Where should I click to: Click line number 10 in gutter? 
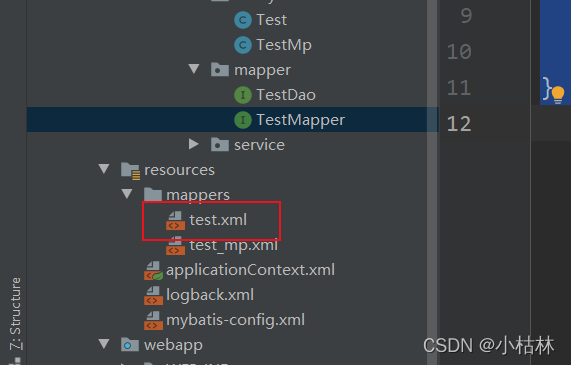(459, 52)
